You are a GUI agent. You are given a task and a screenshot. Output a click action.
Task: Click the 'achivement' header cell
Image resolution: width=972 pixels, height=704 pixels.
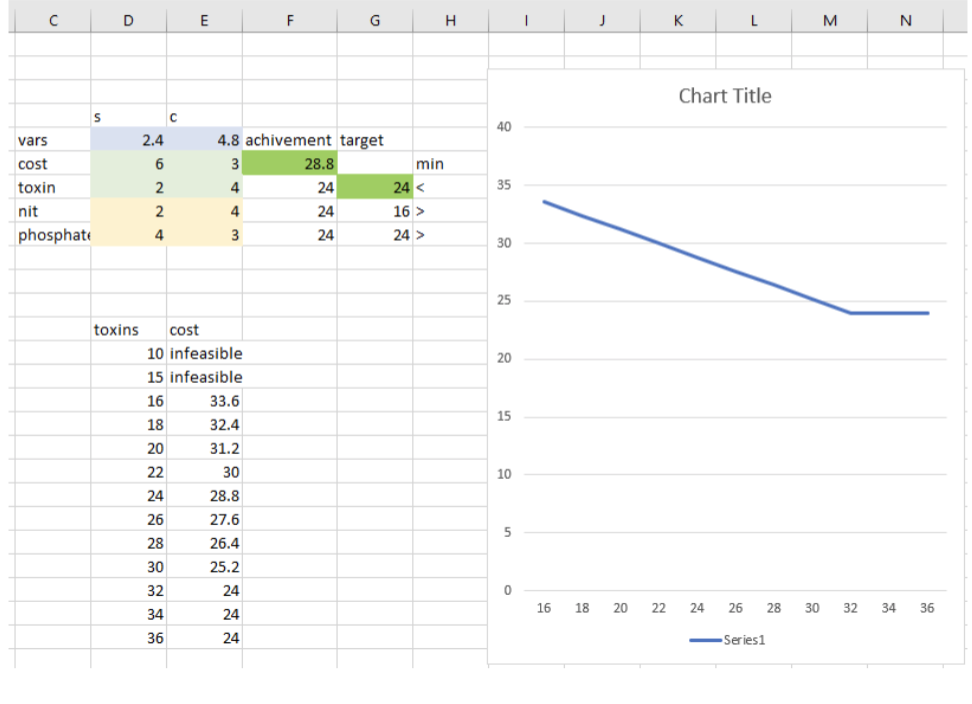click(289, 140)
